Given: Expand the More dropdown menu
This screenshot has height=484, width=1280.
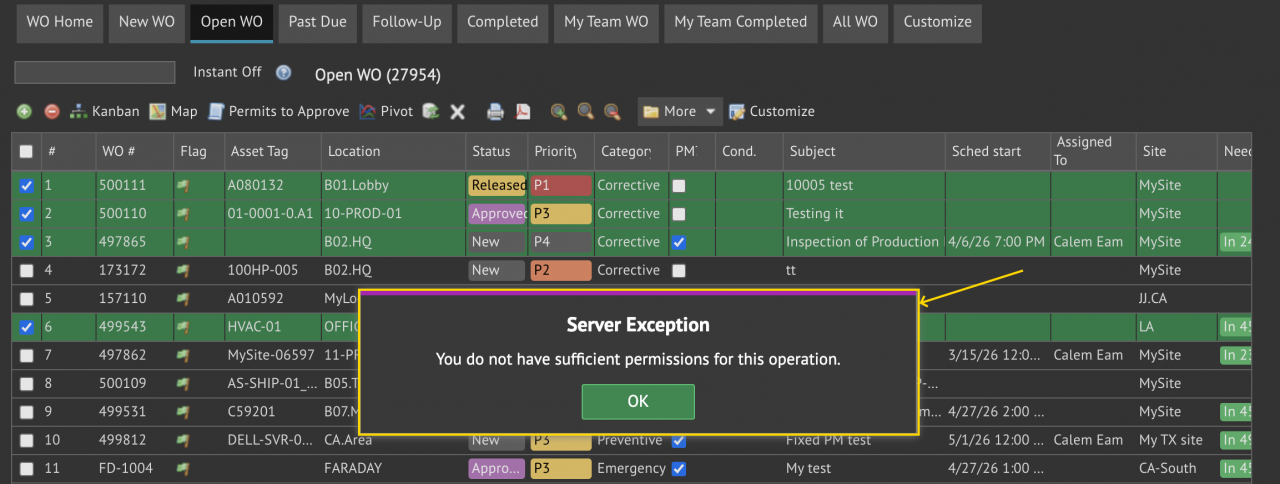Looking at the screenshot, I should point(680,112).
